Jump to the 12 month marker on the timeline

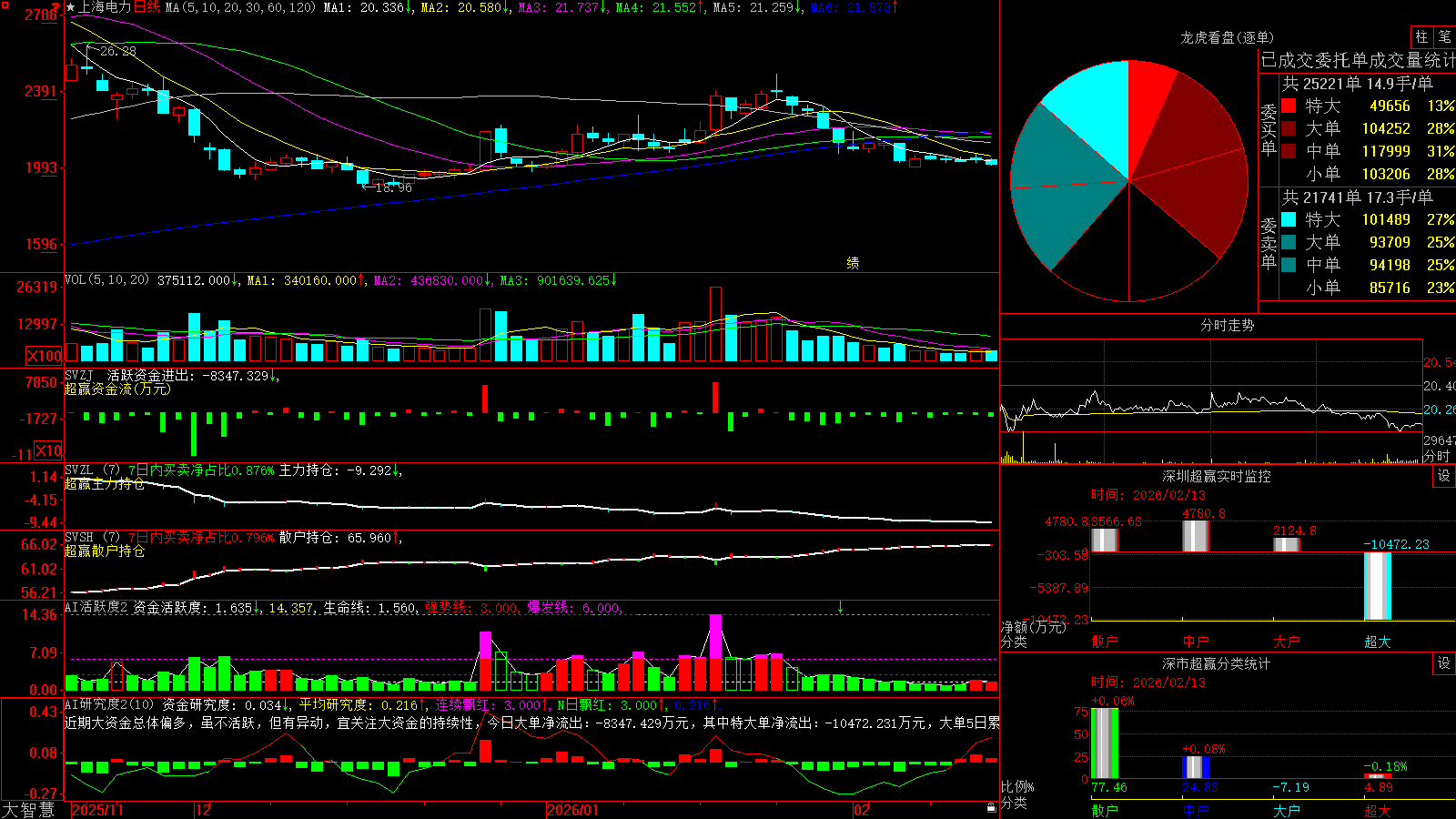203,810
